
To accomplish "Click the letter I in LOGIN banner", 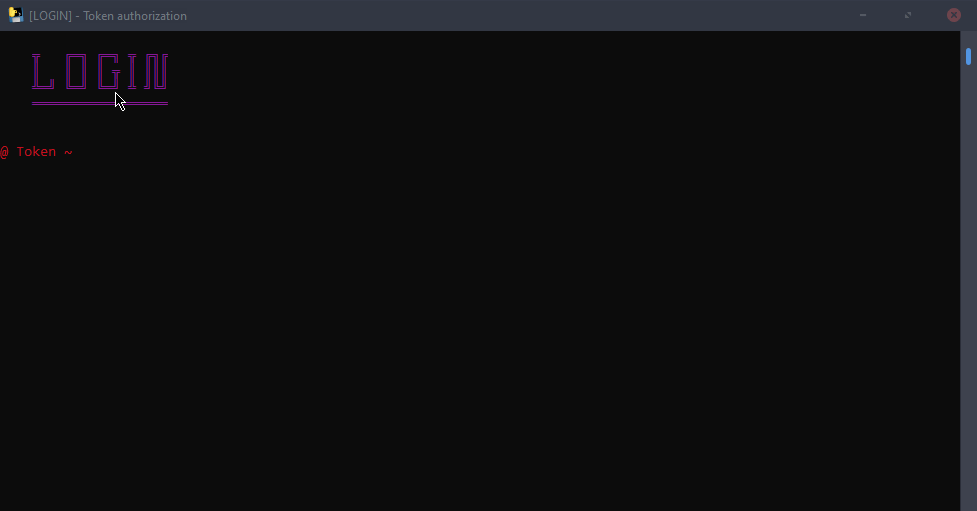I will tap(132, 72).
